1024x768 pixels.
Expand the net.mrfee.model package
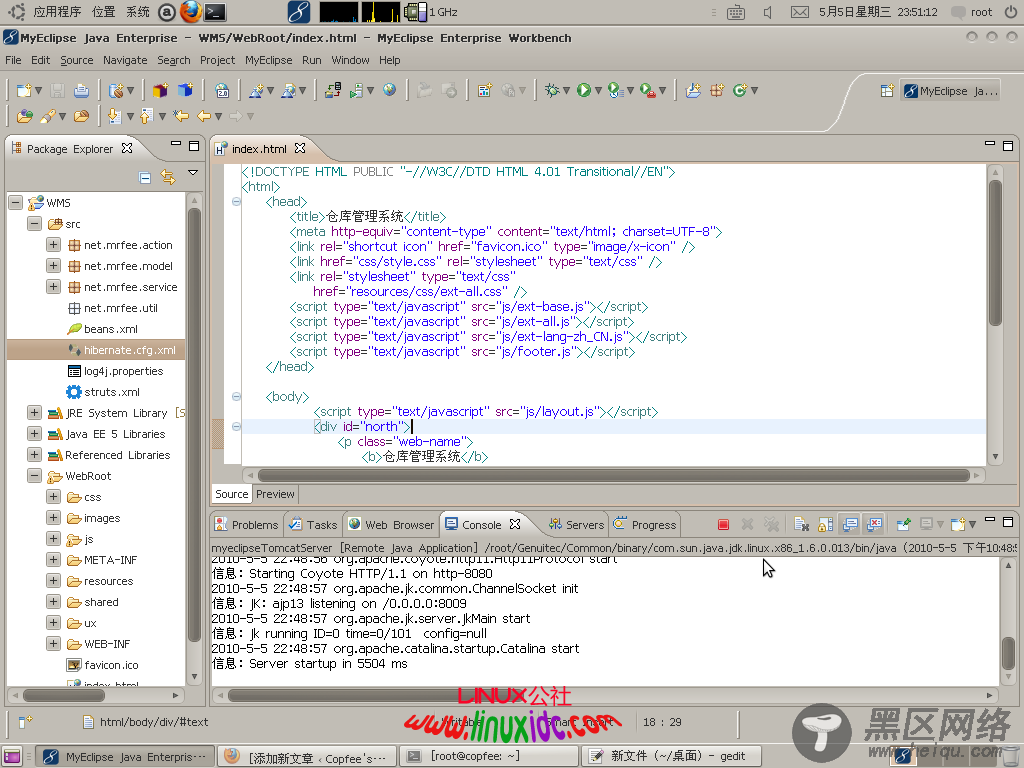click(54, 266)
